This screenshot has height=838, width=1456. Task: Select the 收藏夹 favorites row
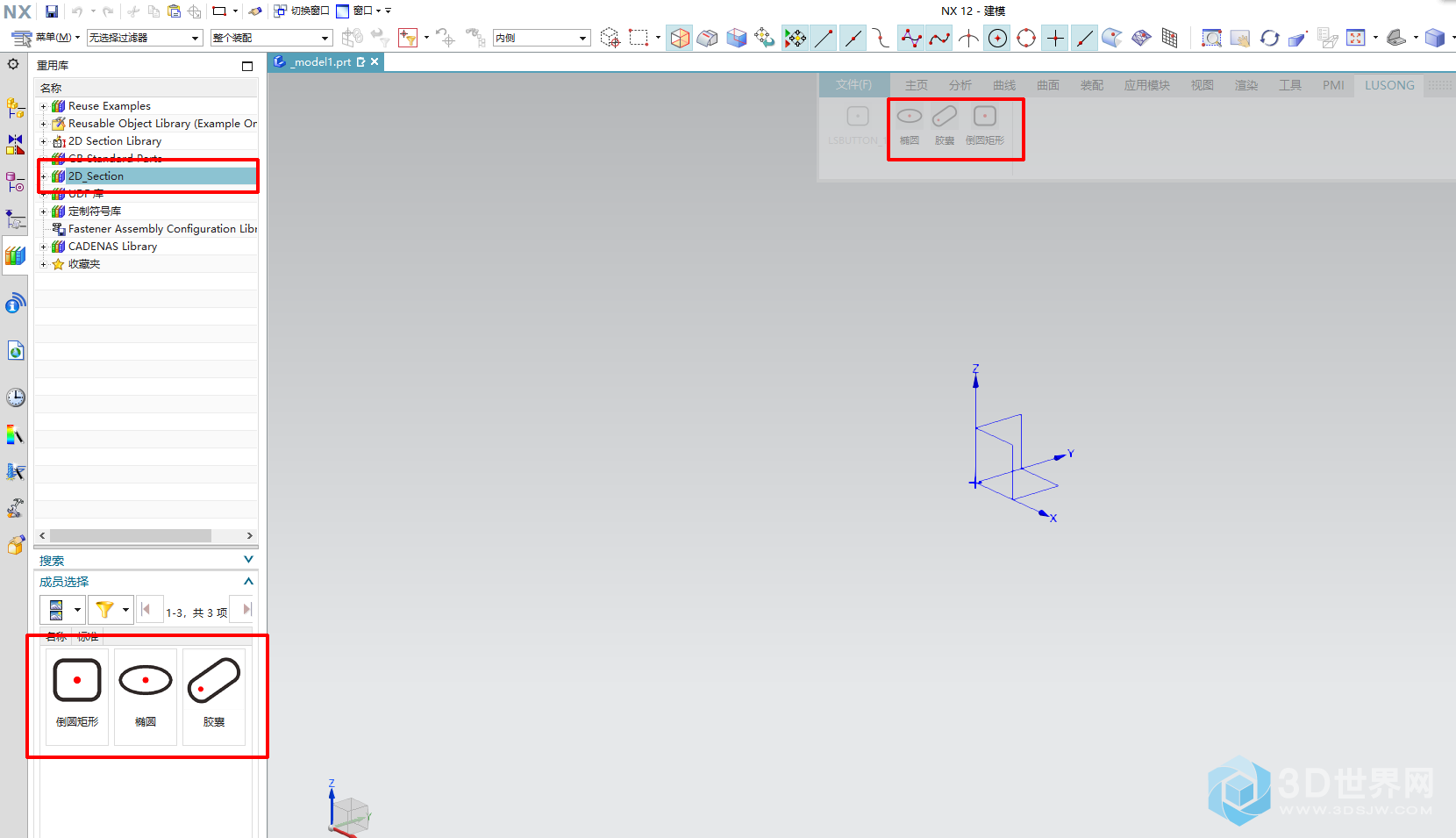(147, 264)
